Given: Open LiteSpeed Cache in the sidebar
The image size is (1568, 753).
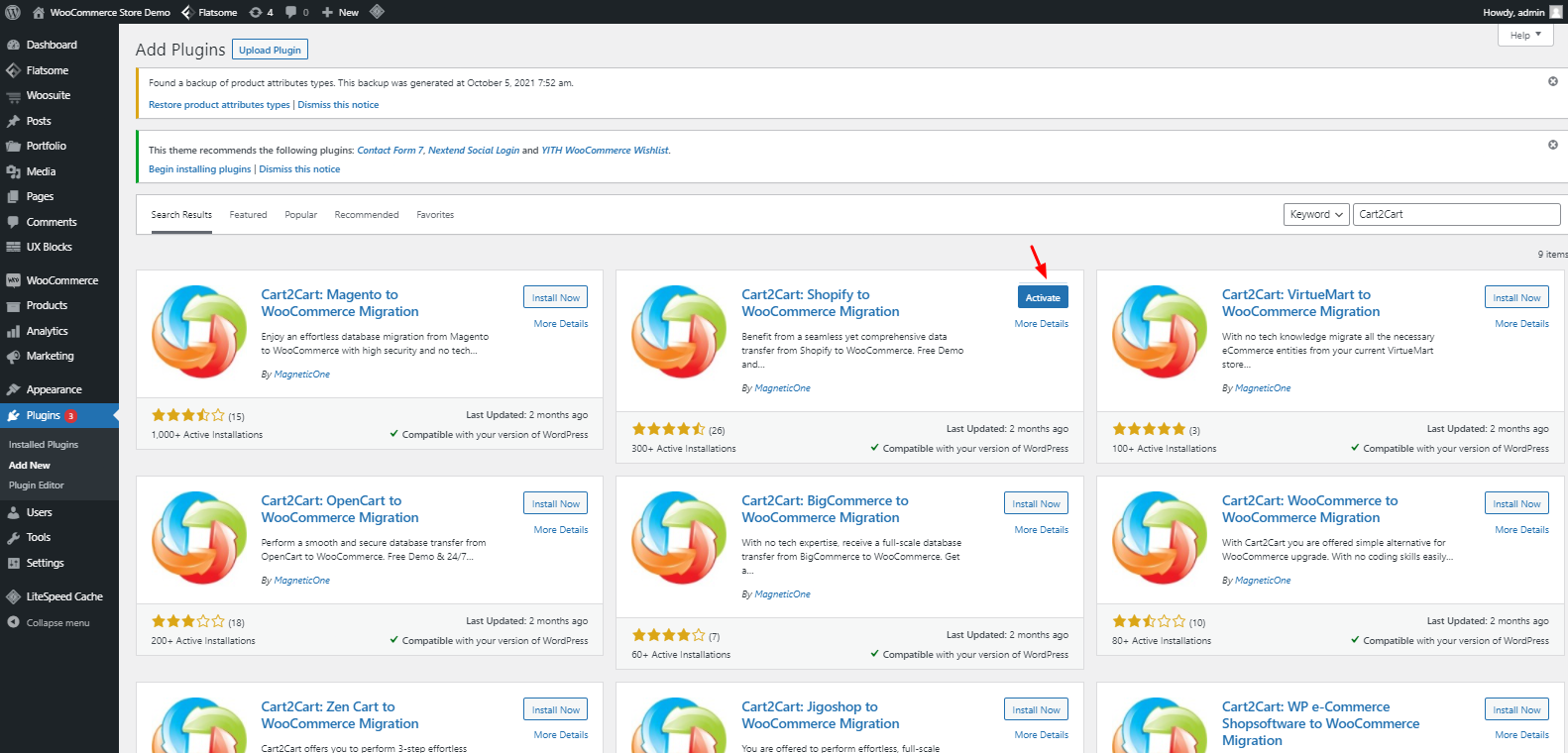Looking at the screenshot, I should point(64,596).
